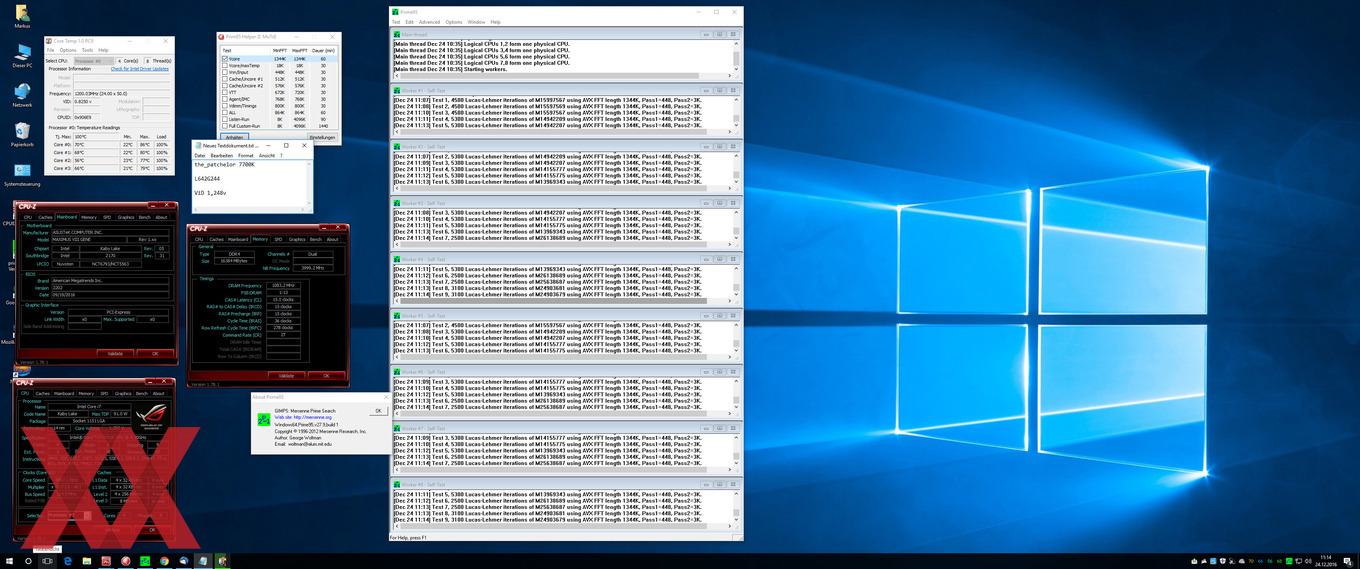1360x569 pixels.
Task: Check the Vdimm/Timings test checkbox
Action: pos(224,106)
